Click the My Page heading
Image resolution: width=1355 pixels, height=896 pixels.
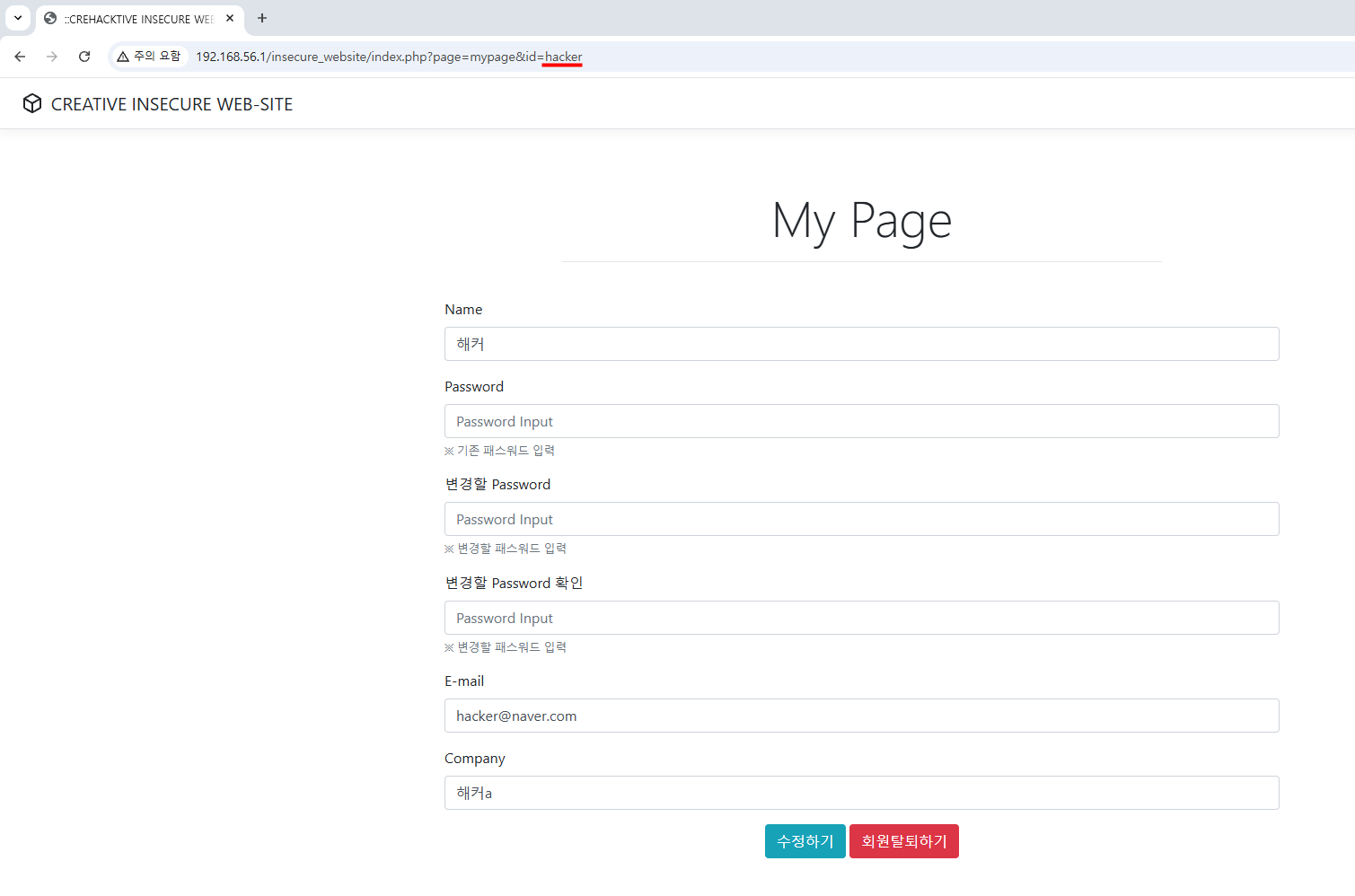point(862,221)
